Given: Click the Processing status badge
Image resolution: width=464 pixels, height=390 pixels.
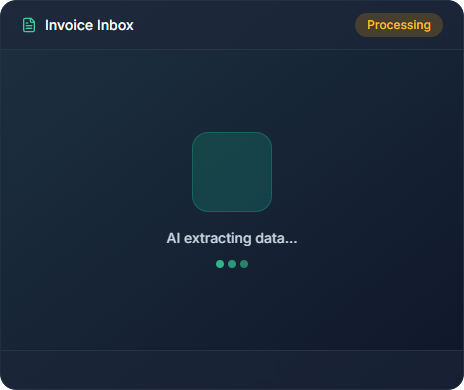Looking at the screenshot, I should pyautogui.click(x=399, y=25).
